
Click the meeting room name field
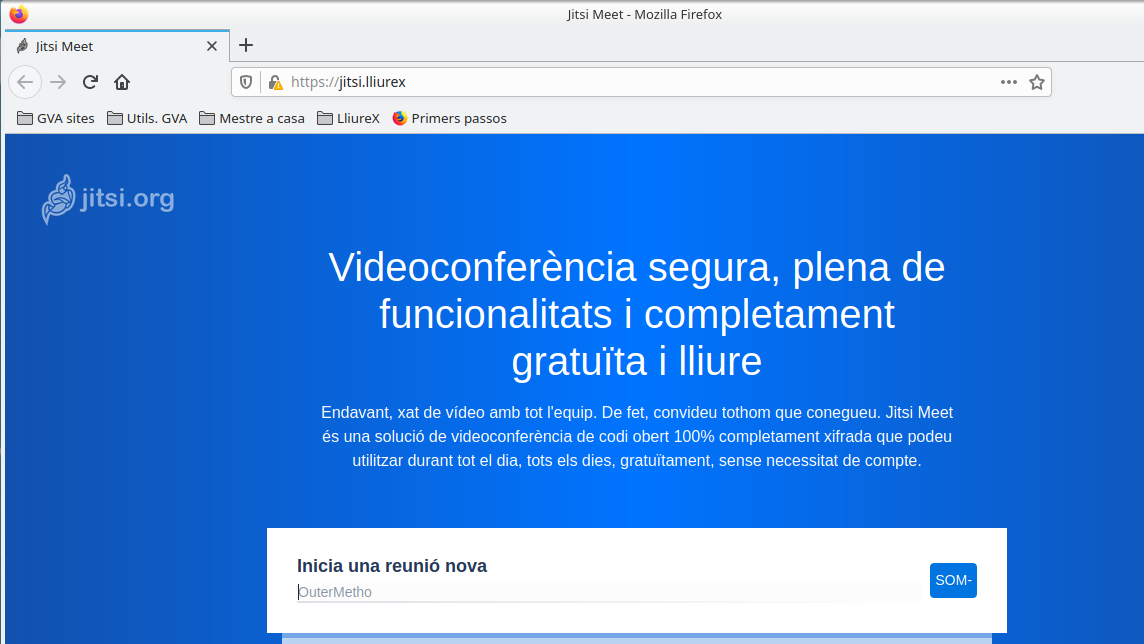point(609,592)
